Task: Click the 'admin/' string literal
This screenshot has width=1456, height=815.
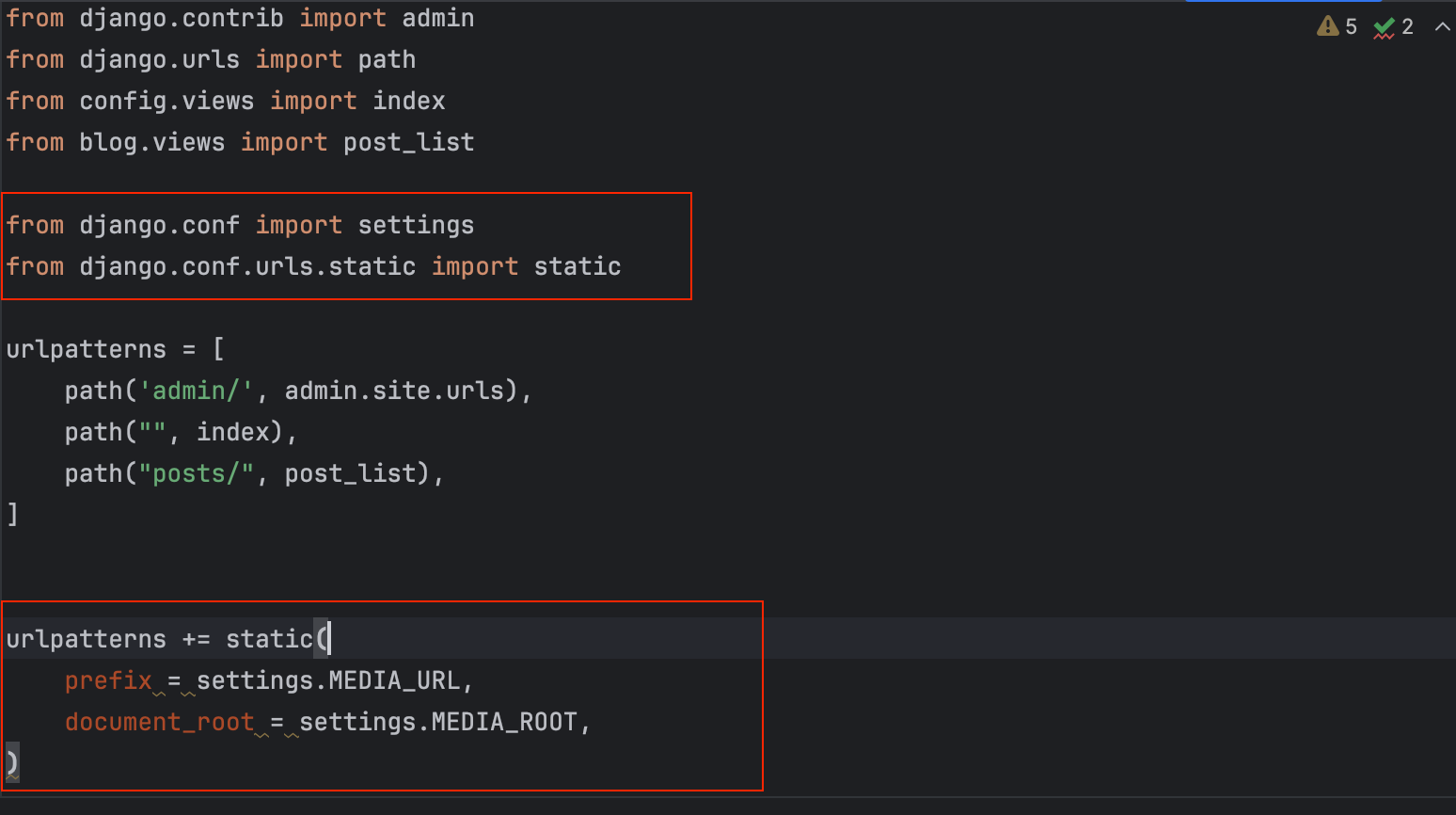Action: pyautogui.click(x=196, y=391)
